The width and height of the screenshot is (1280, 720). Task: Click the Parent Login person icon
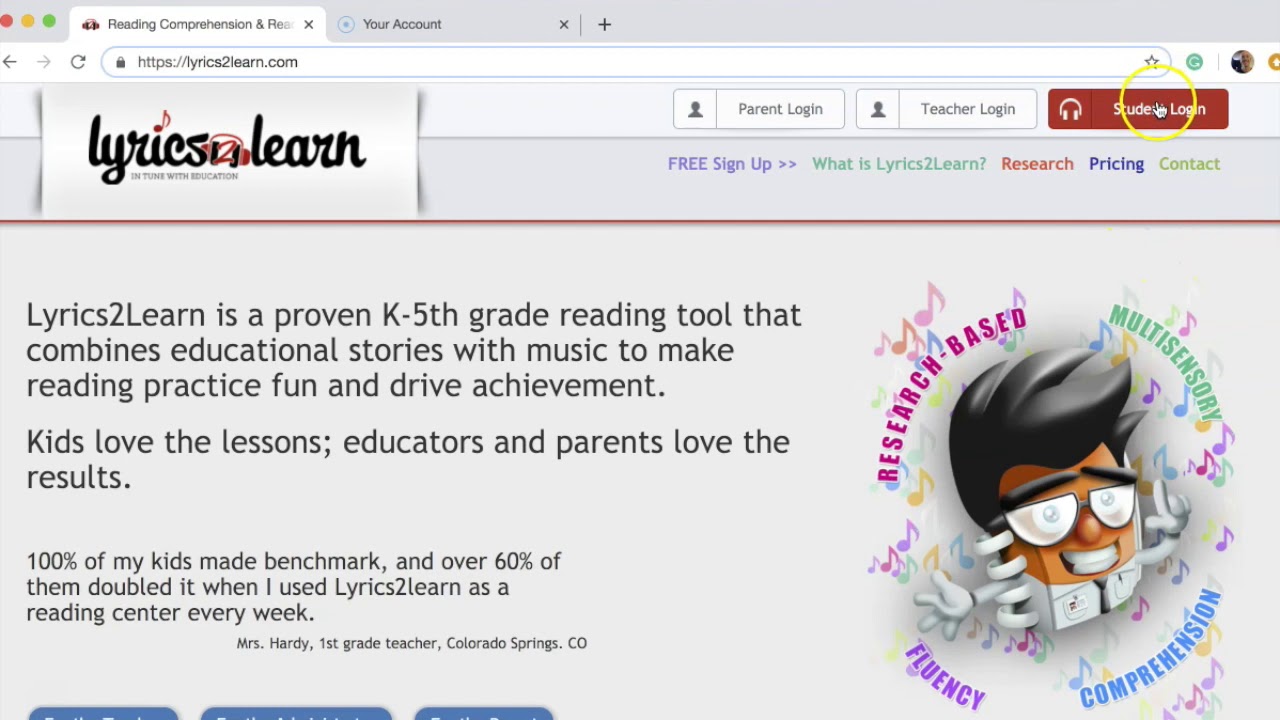pos(695,109)
